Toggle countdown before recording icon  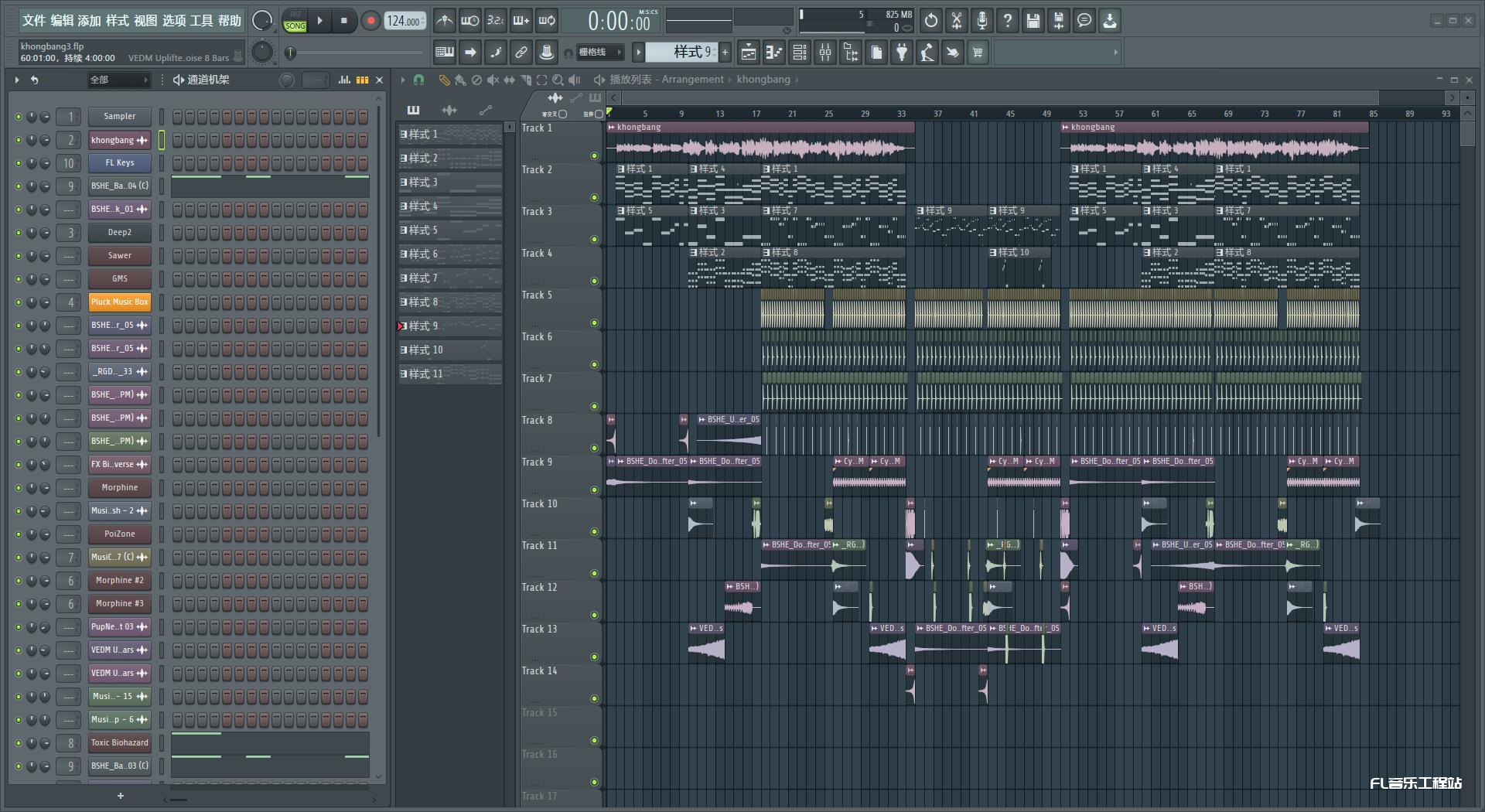coord(495,21)
